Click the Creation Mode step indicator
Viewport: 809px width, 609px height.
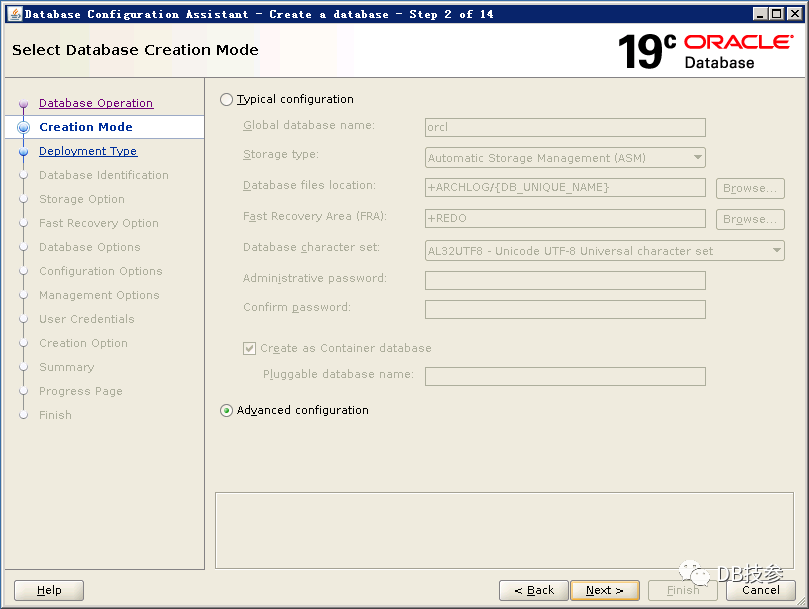[24, 128]
